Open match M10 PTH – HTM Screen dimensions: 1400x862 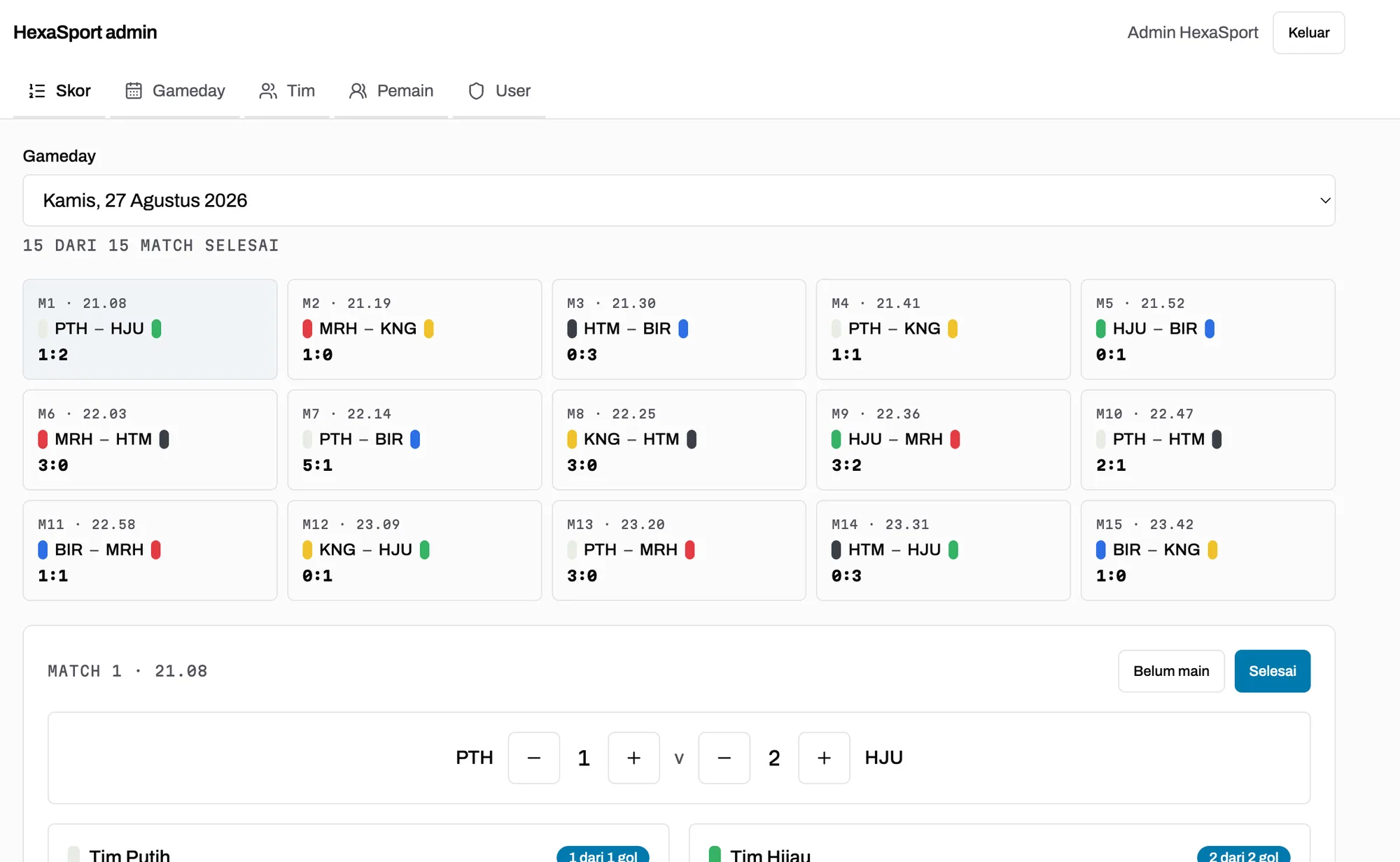click(1207, 440)
